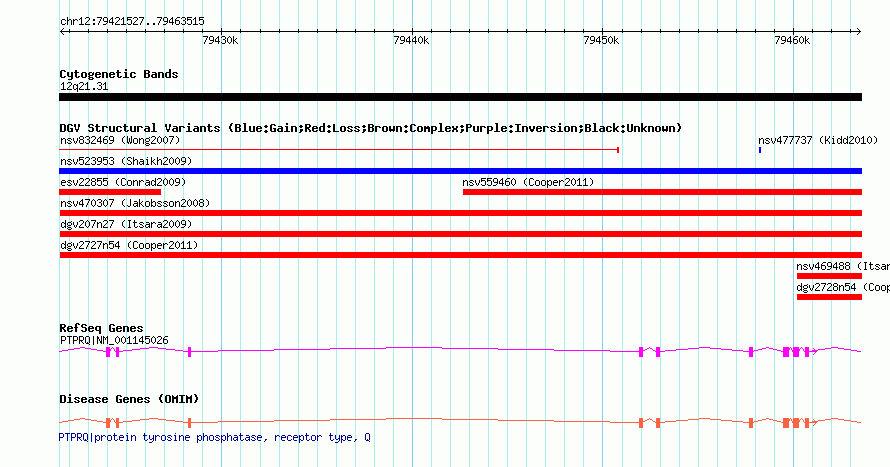Open the dgv2728n54 variant label

pyautogui.click(x=843, y=287)
